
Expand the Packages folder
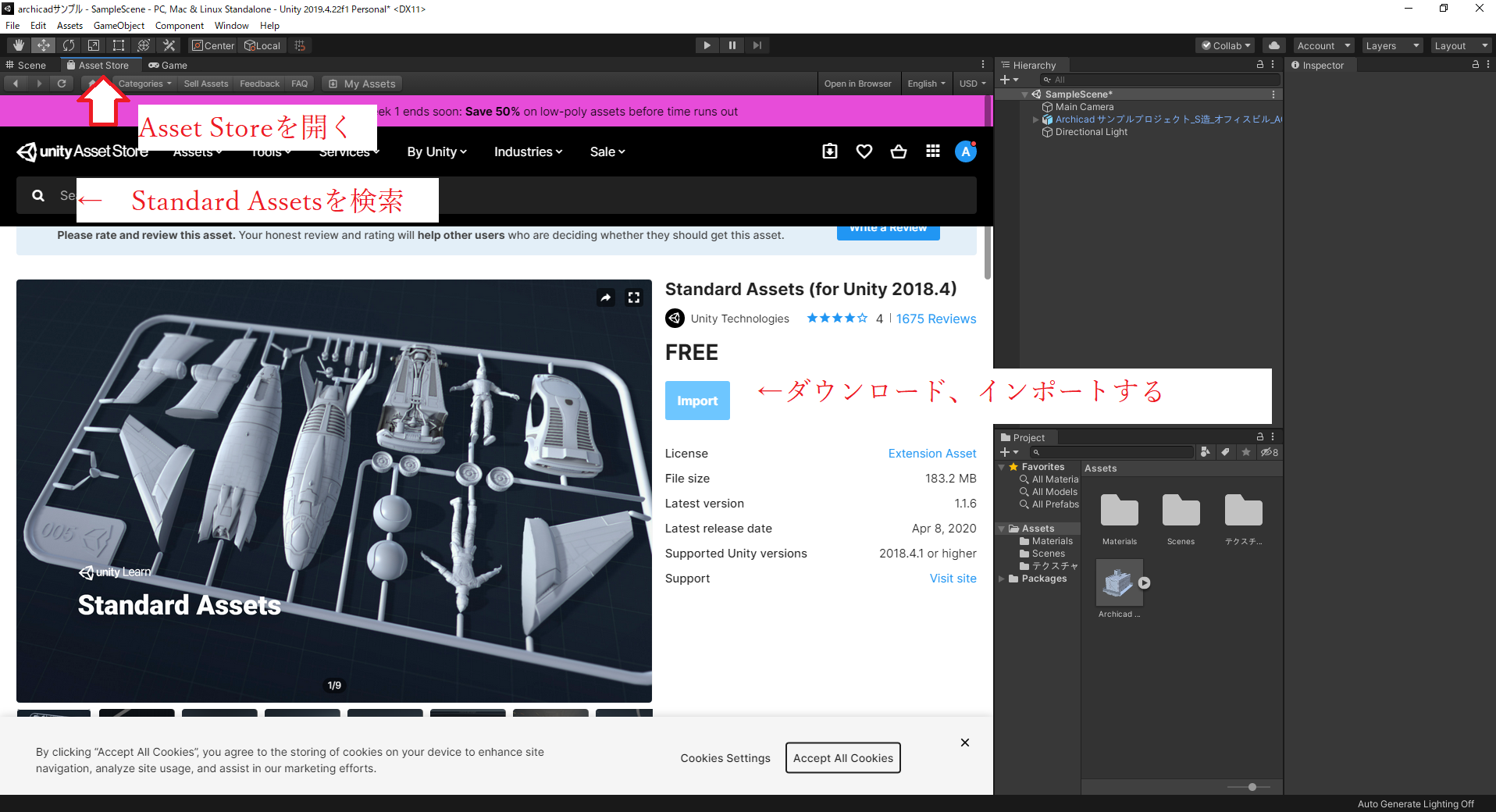[1002, 579]
